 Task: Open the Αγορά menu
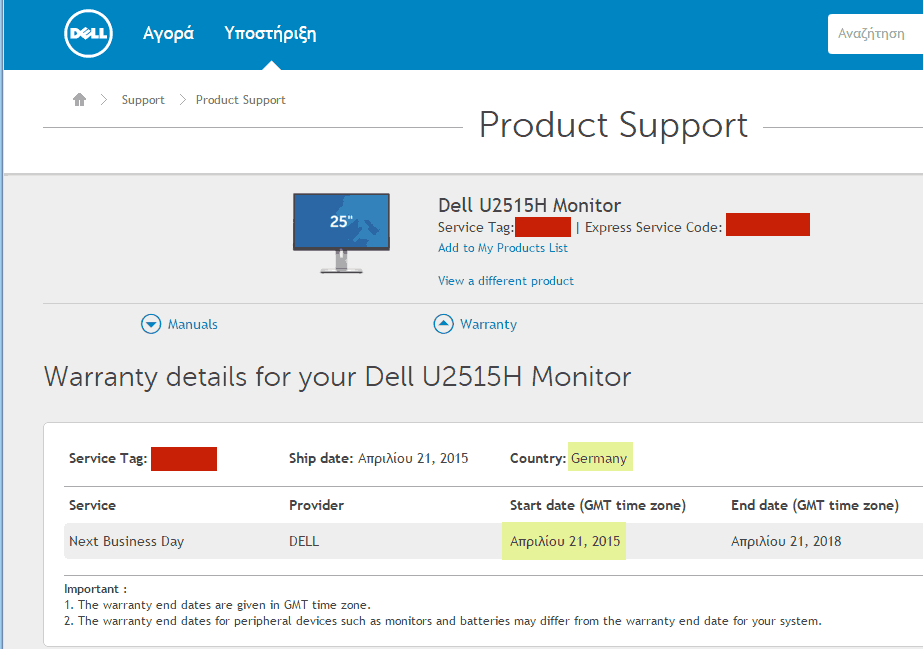point(168,34)
